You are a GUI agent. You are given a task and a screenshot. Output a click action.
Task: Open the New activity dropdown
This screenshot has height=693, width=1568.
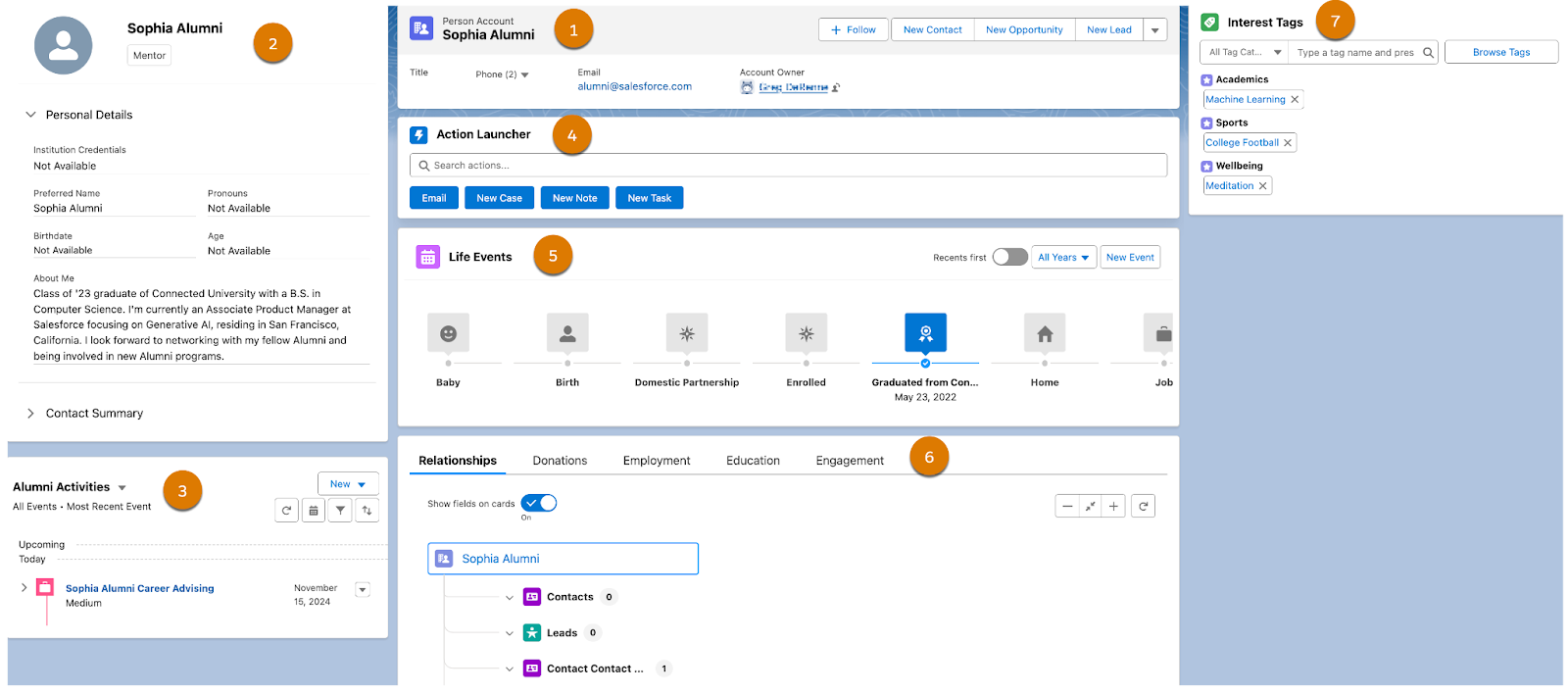348,484
